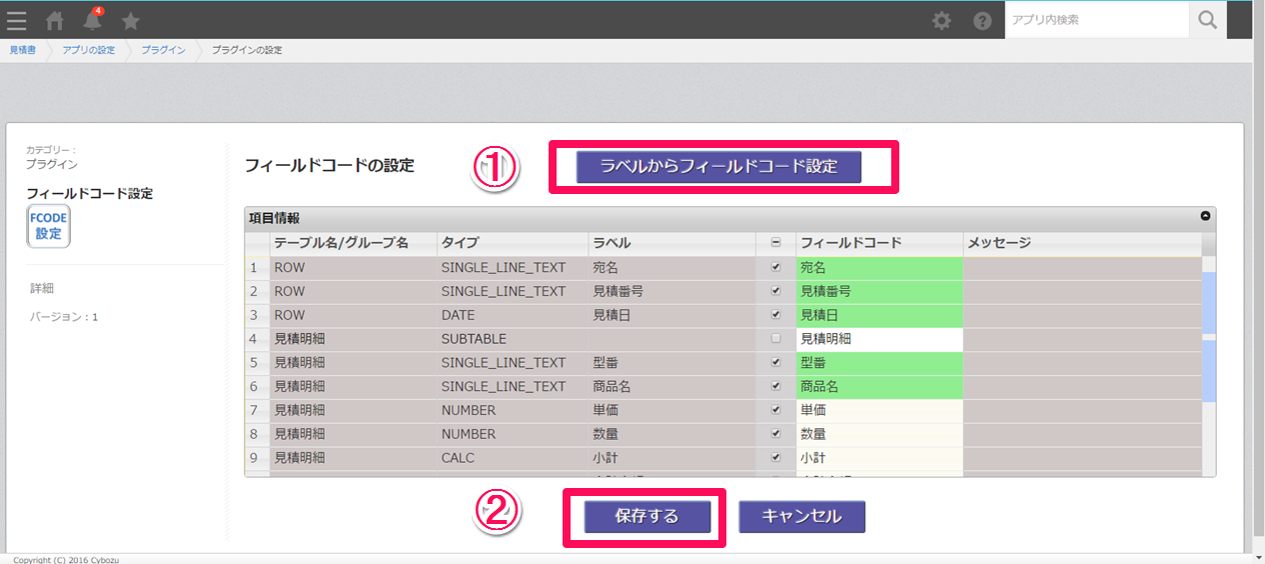The image size is (1265, 564).
Task: Toggle checkbox in row 9 小計
Action: pos(776,458)
